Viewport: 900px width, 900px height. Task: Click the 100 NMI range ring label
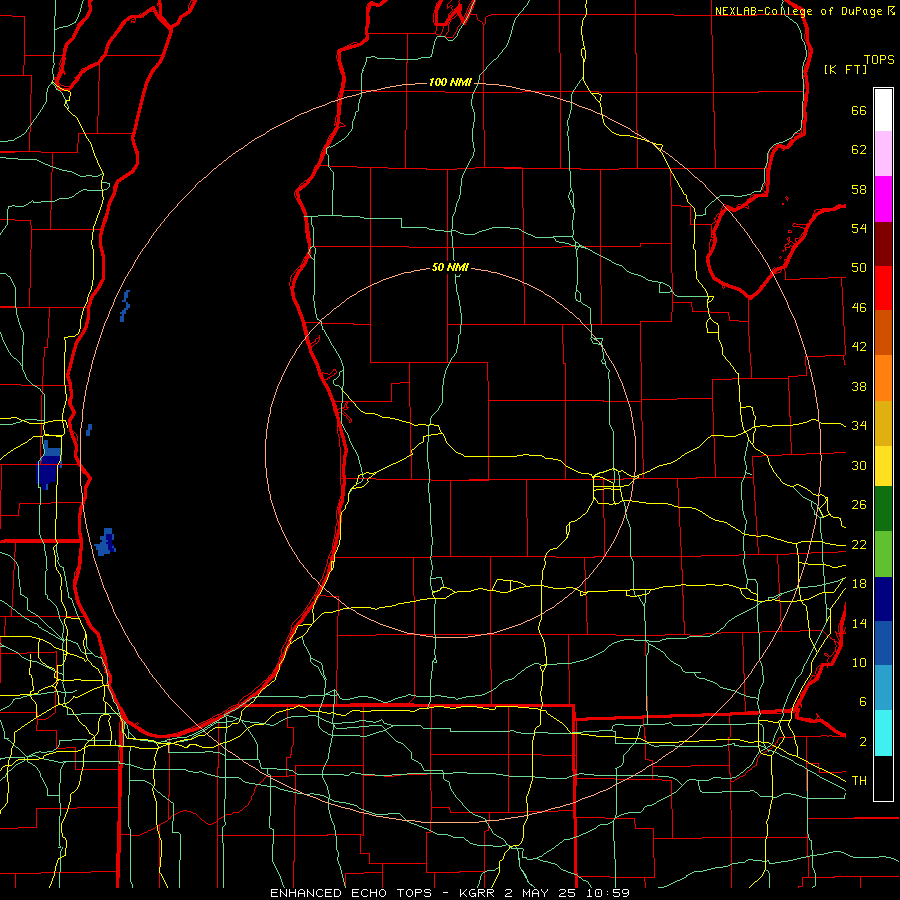tap(450, 82)
